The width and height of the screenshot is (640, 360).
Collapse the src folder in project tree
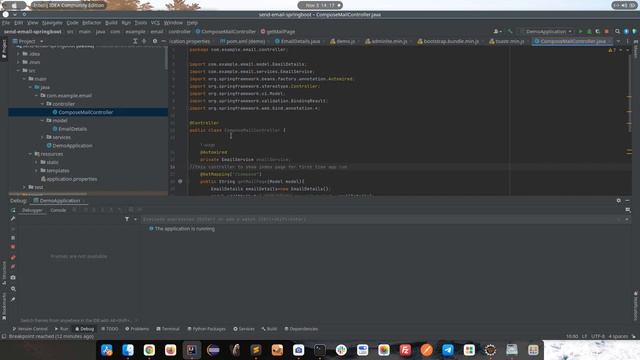(x=19, y=71)
